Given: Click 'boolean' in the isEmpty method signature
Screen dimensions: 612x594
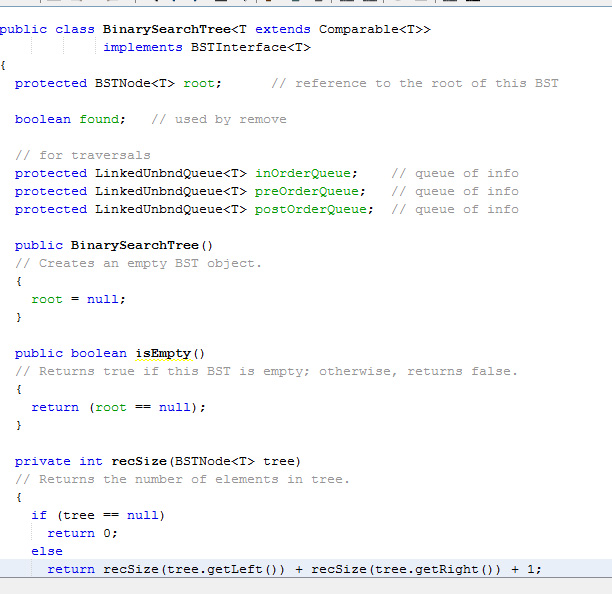Looking at the screenshot, I should point(99,353).
